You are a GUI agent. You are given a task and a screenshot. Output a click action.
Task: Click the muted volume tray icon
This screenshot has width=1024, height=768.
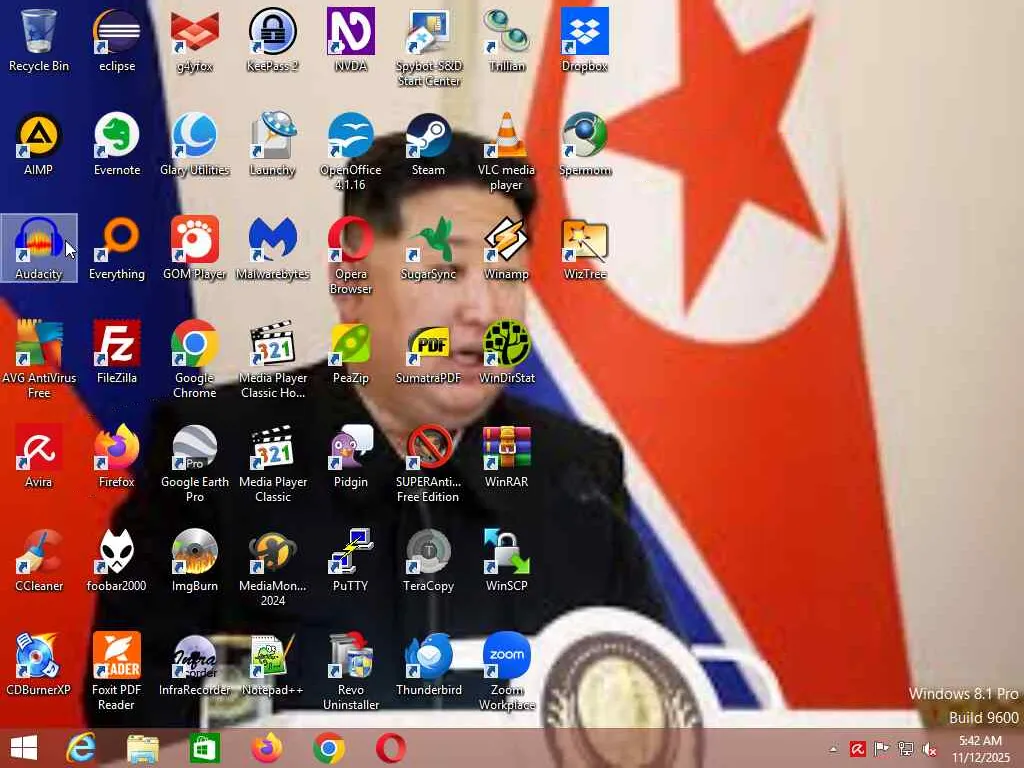coord(929,749)
